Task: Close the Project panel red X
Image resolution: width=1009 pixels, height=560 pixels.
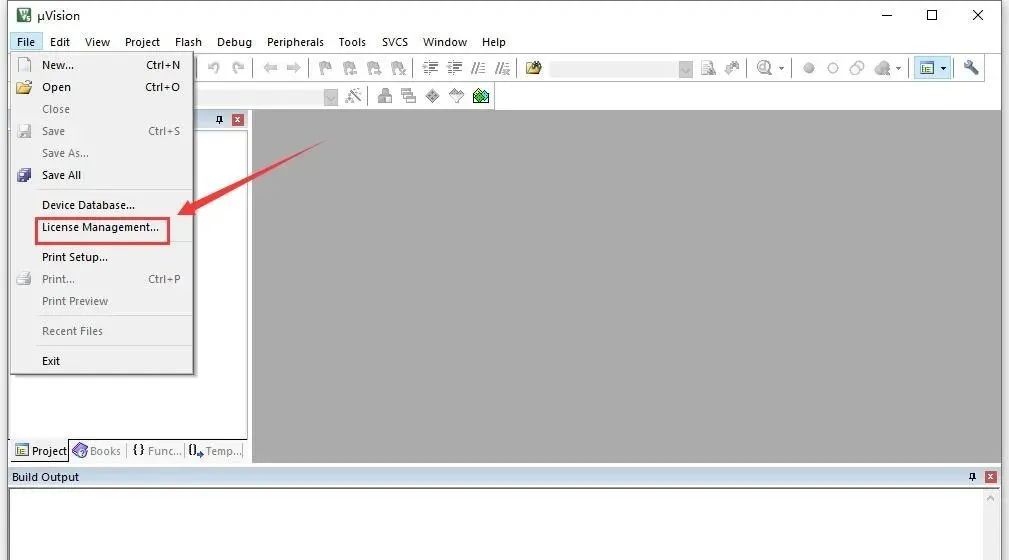Action: coord(237,120)
